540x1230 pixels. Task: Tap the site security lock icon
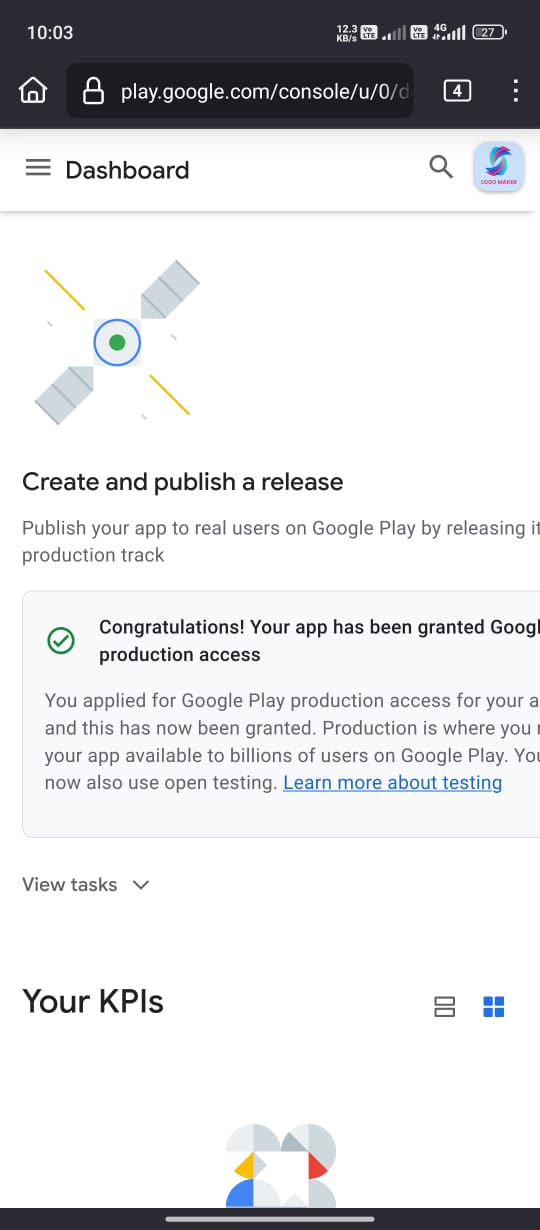click(x=93, y=92)
